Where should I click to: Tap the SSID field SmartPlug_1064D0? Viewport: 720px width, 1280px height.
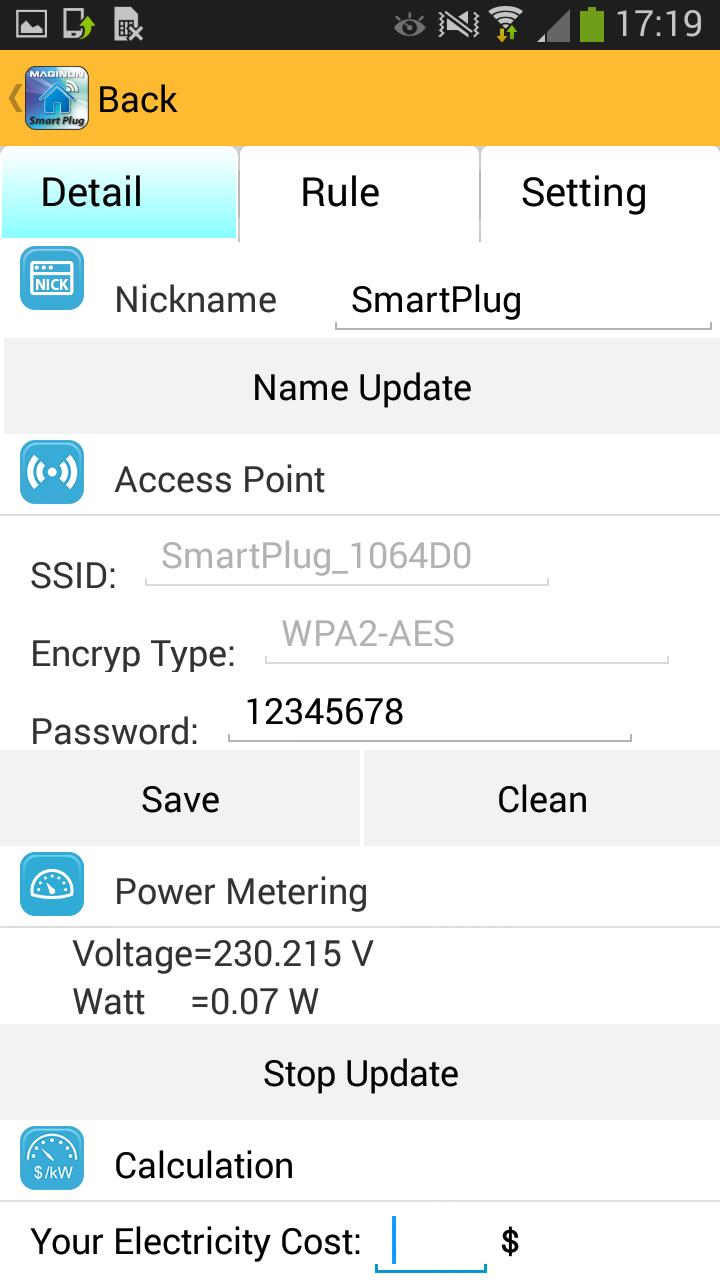pyautogui.click(x=346, y=557)
